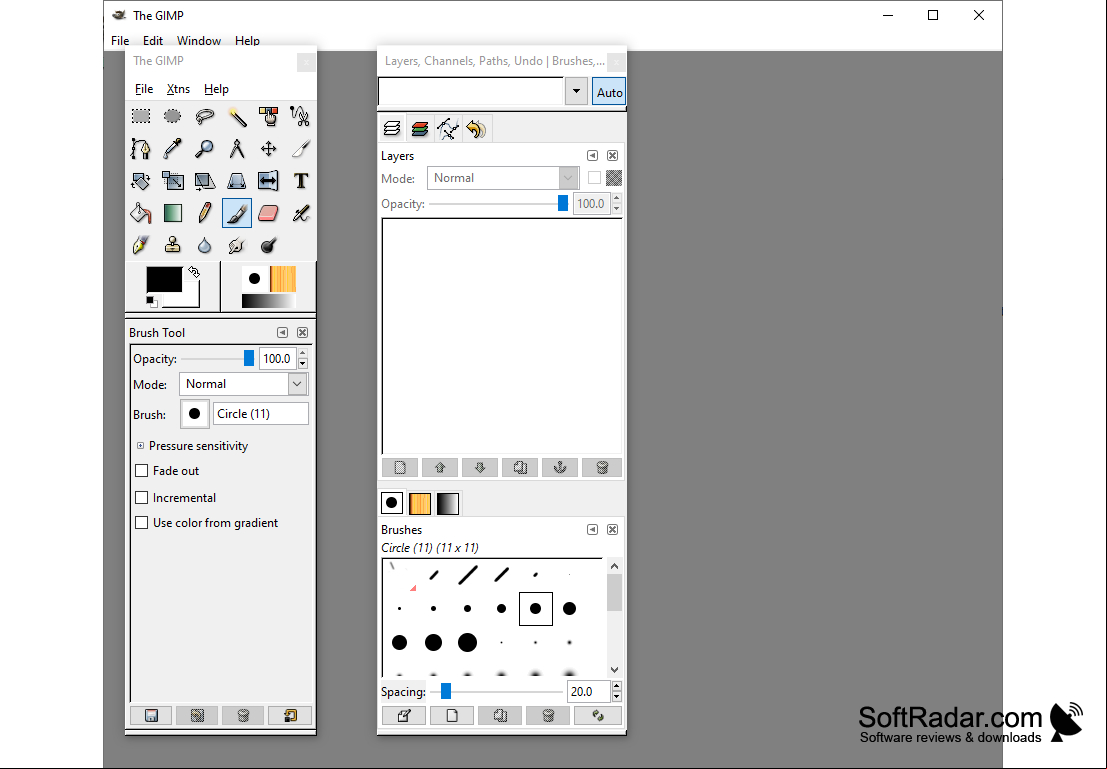The width and height of the screenshot is (1107, 769).
Task: Click Delete Layer trash button
Action: click(x=602, y=467)
